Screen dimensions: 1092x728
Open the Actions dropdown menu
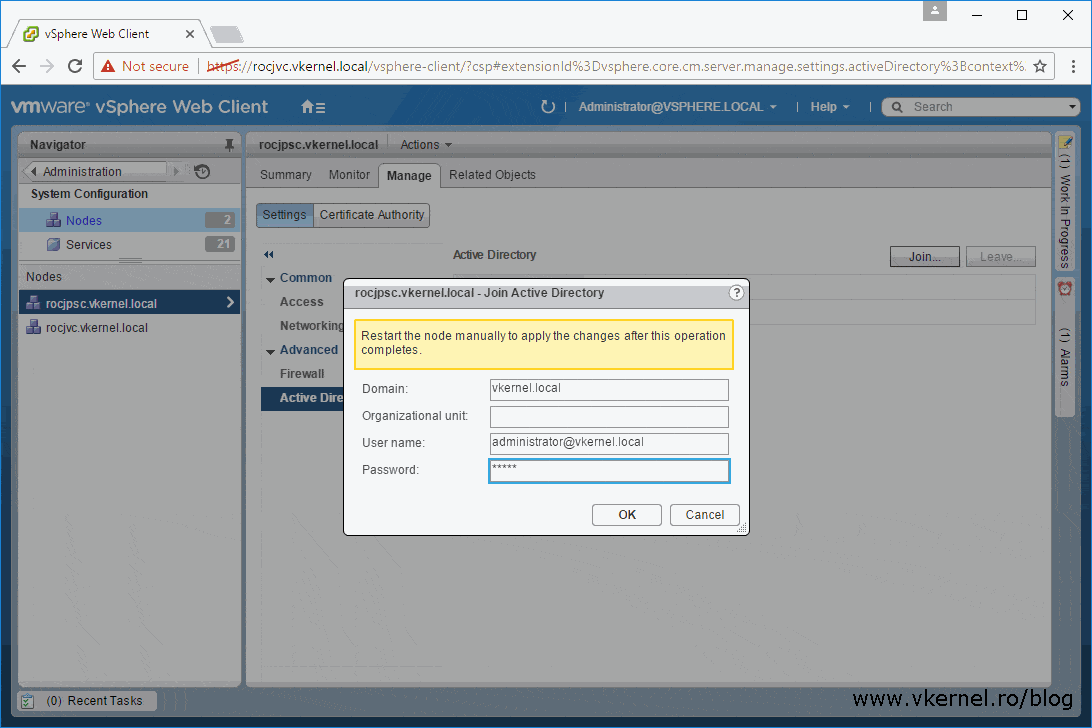425,144
